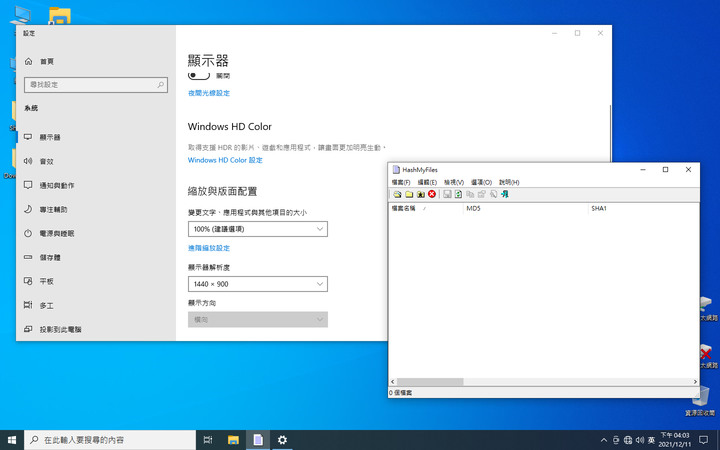Click the Exit icon in HashMyFiles toolbar
Viewport: 720px width, 450px height.
pos(505,194)
